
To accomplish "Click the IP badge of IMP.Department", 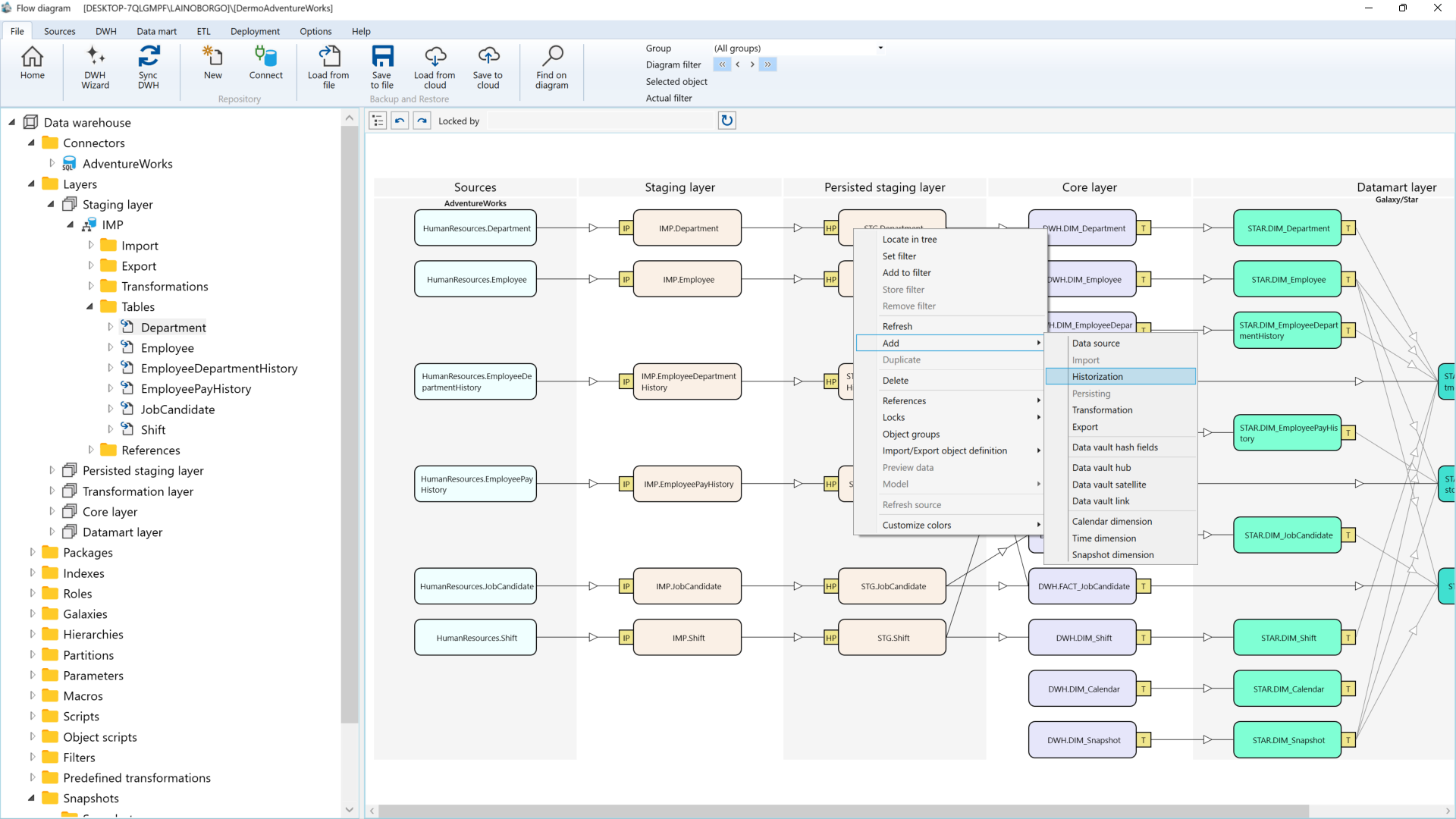I will click(x=626, y=228).
